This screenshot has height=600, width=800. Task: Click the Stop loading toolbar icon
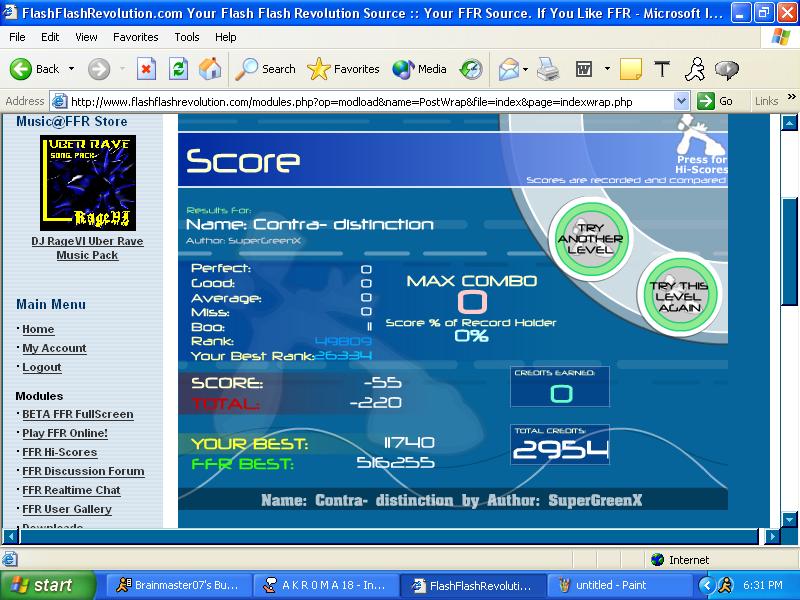146,69
